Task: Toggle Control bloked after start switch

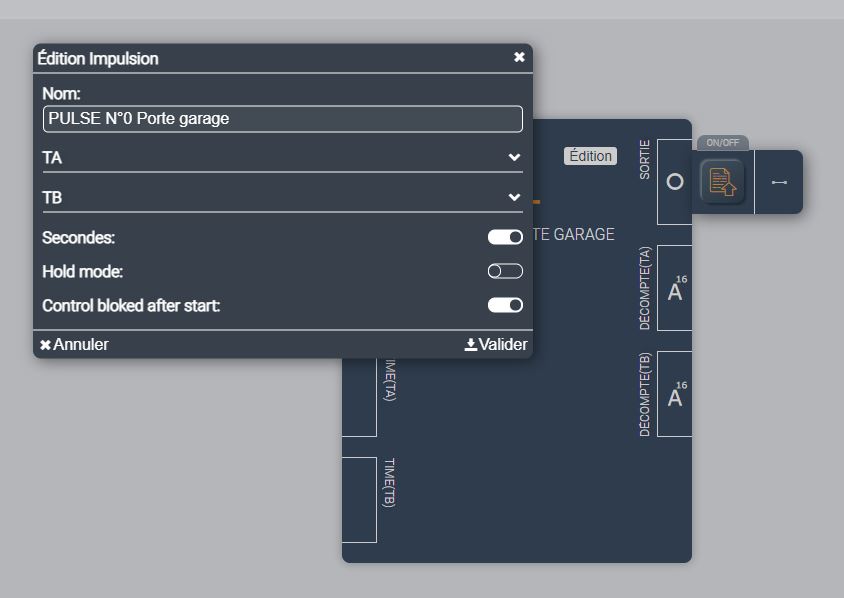Action: coord(505,305)
